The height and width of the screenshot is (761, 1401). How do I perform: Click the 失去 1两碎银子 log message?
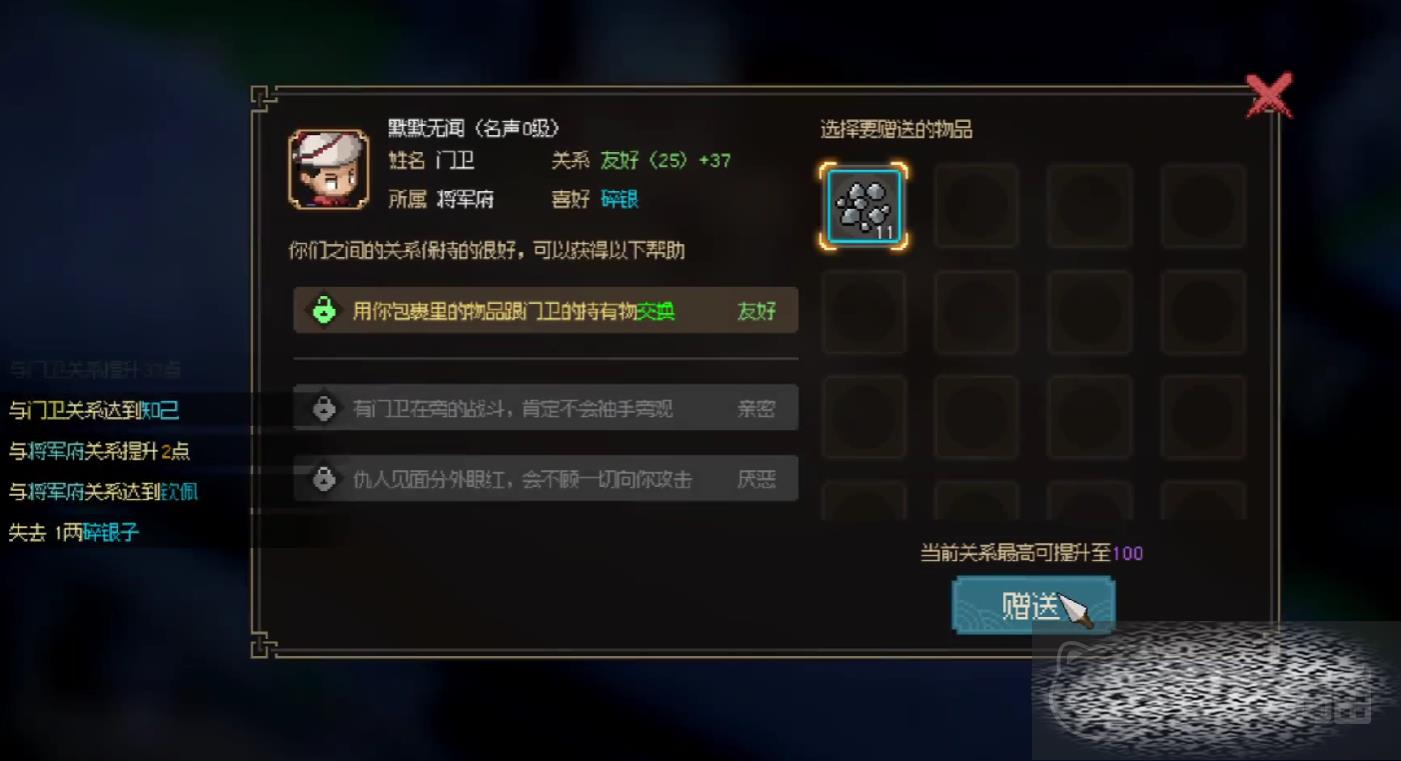(74, 533)
